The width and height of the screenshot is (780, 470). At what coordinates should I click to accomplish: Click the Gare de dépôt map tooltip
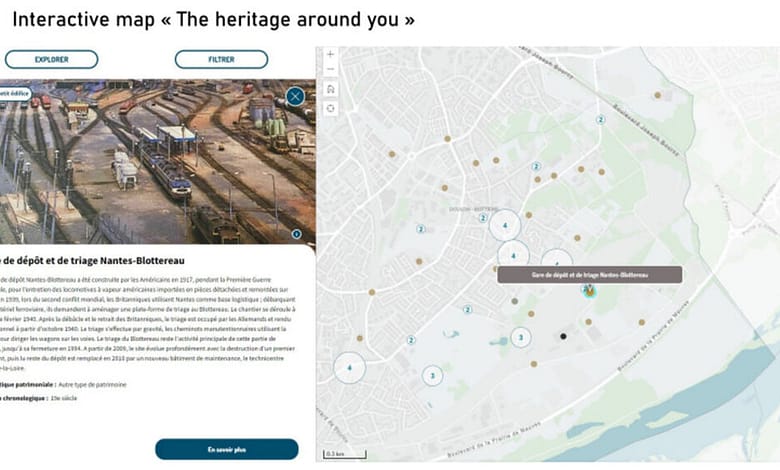(x=589, y=274)
